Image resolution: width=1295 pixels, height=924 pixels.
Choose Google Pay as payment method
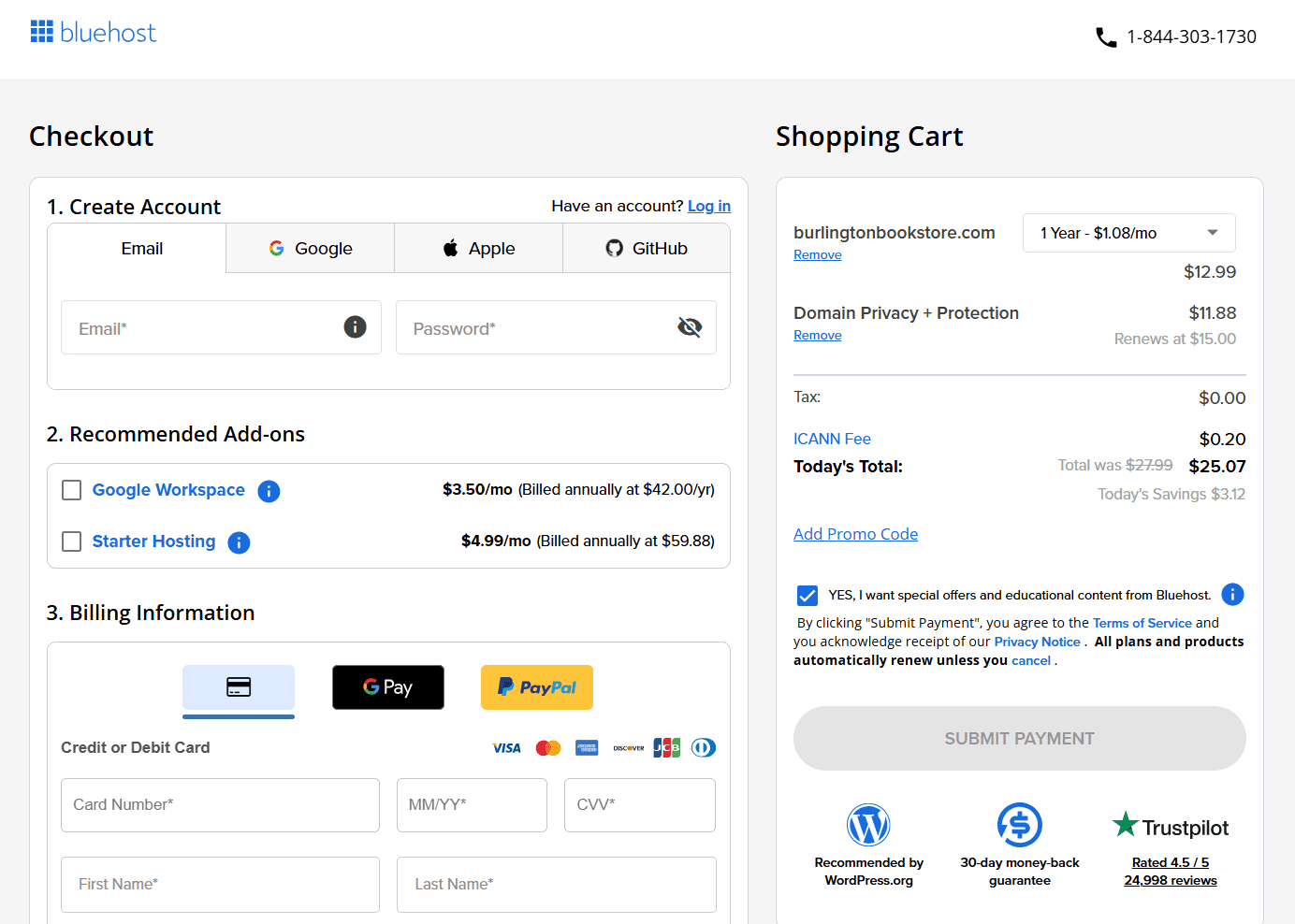click(387, 686)
